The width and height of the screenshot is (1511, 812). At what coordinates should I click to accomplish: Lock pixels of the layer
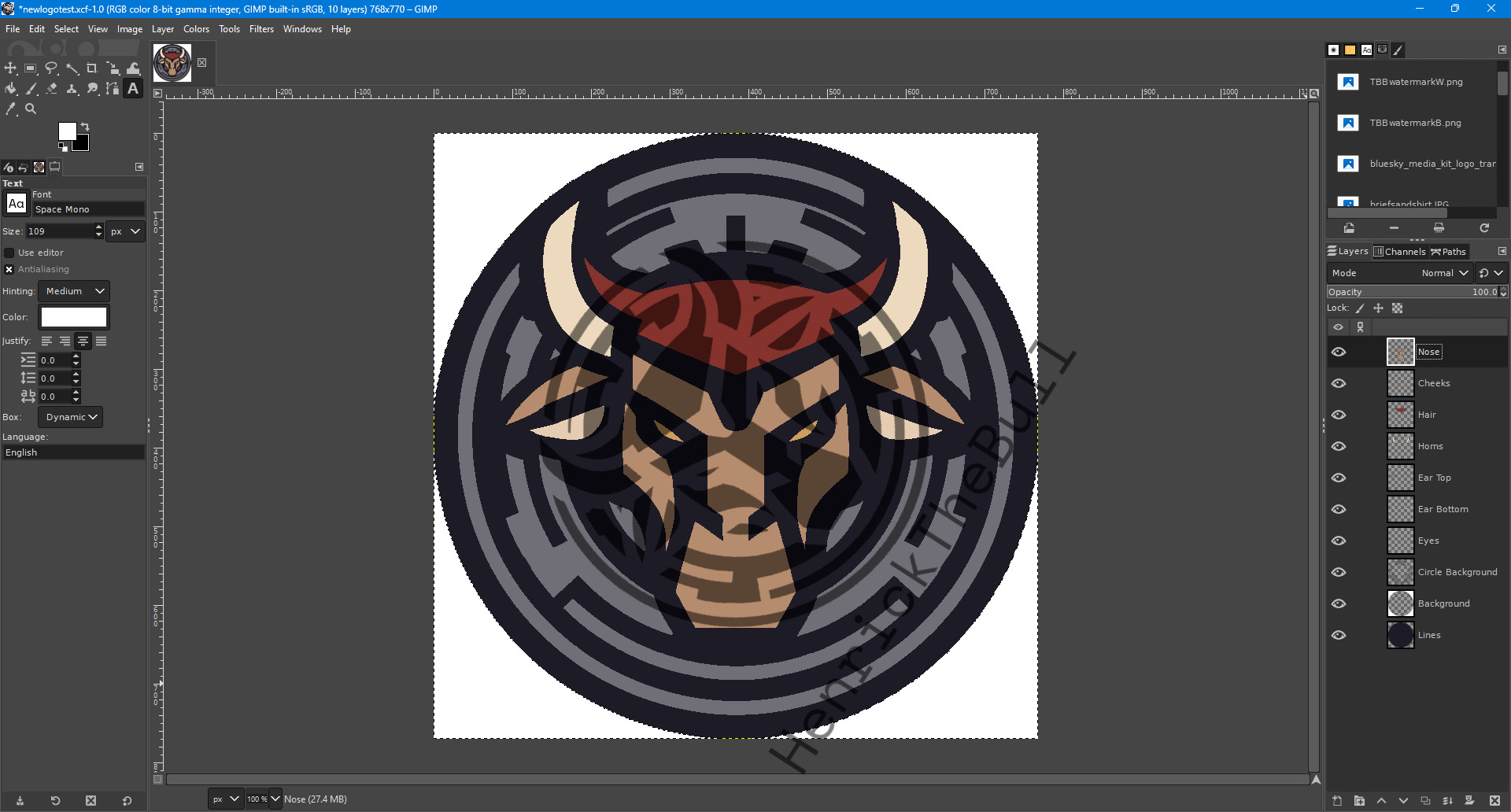1360,308
